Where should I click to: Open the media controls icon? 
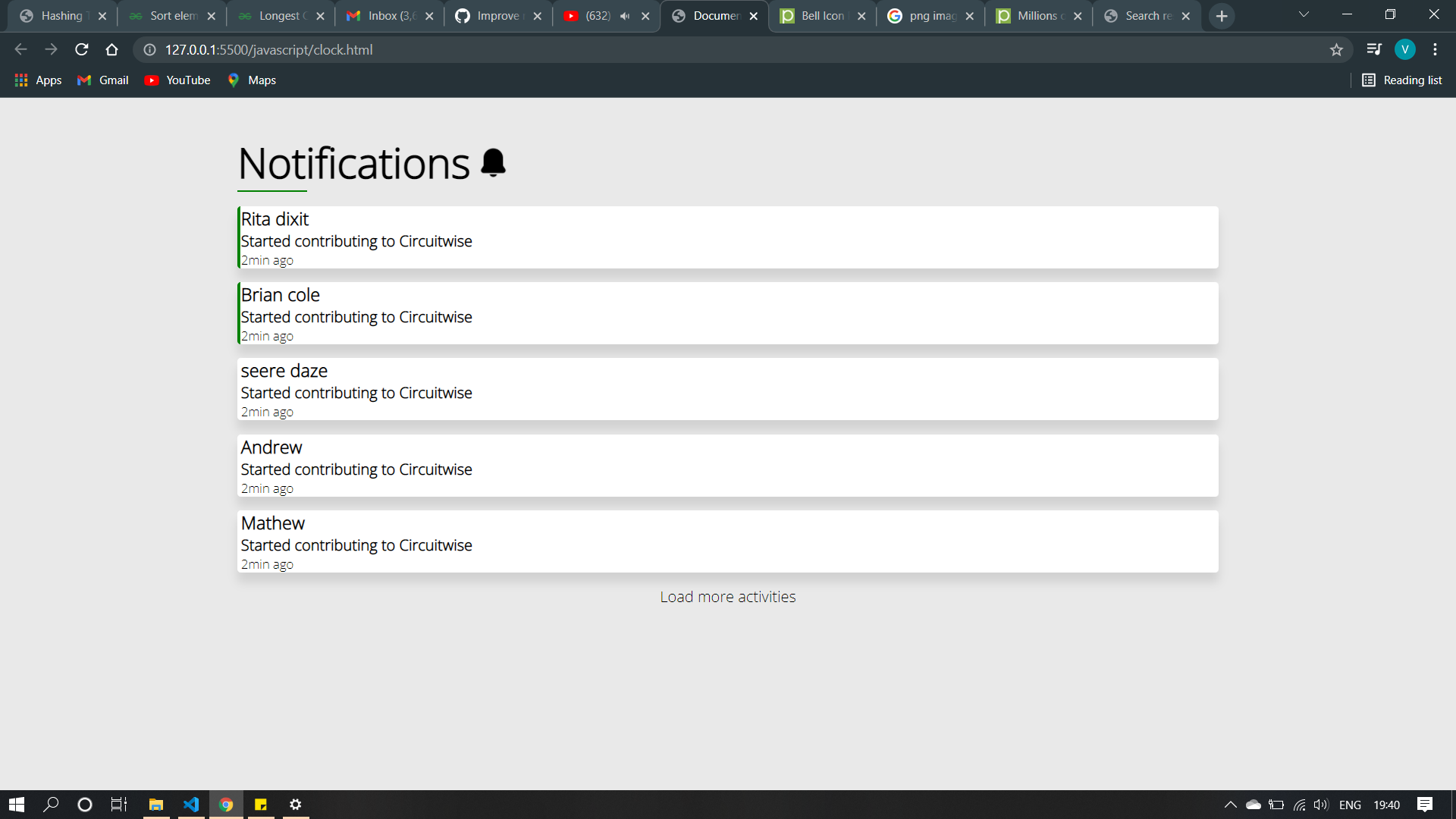(1373, 49)
